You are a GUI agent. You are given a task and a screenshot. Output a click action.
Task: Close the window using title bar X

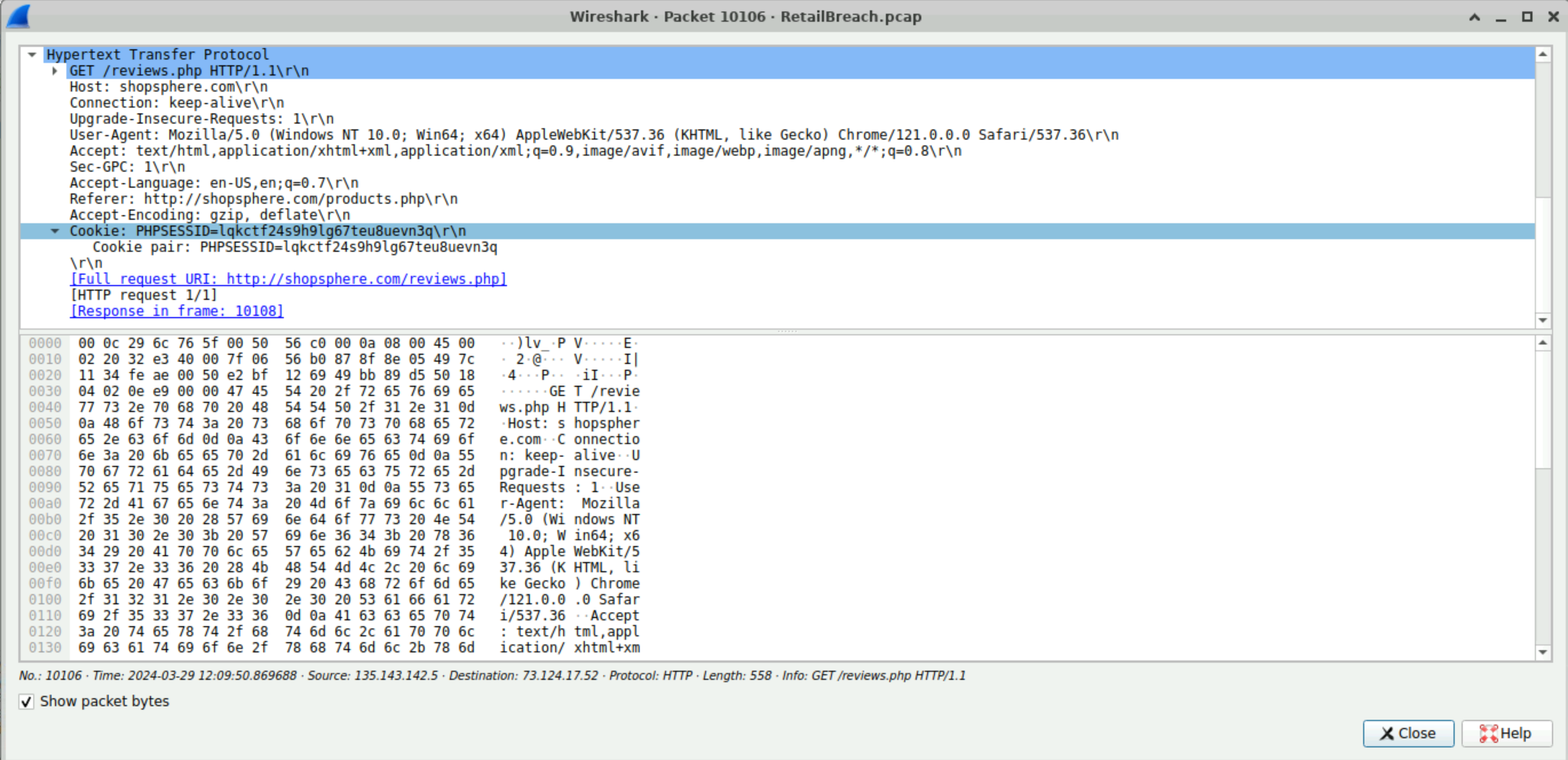1553,17
